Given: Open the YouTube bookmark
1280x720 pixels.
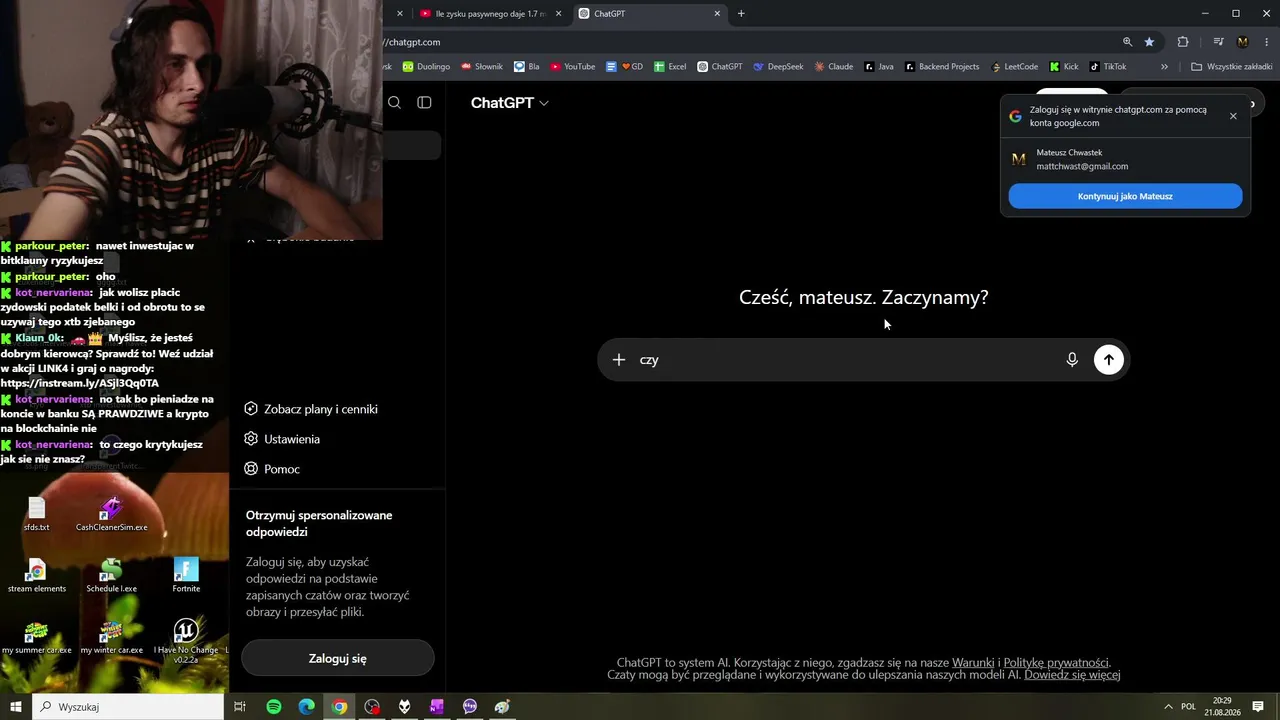Looking at the screenshot, I should (572, 67).
